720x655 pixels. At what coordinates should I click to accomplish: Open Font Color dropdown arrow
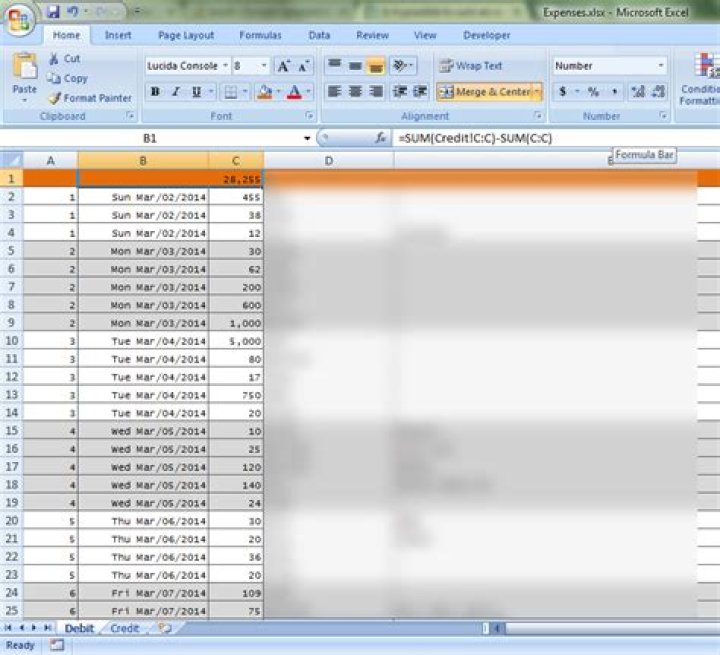309,92
